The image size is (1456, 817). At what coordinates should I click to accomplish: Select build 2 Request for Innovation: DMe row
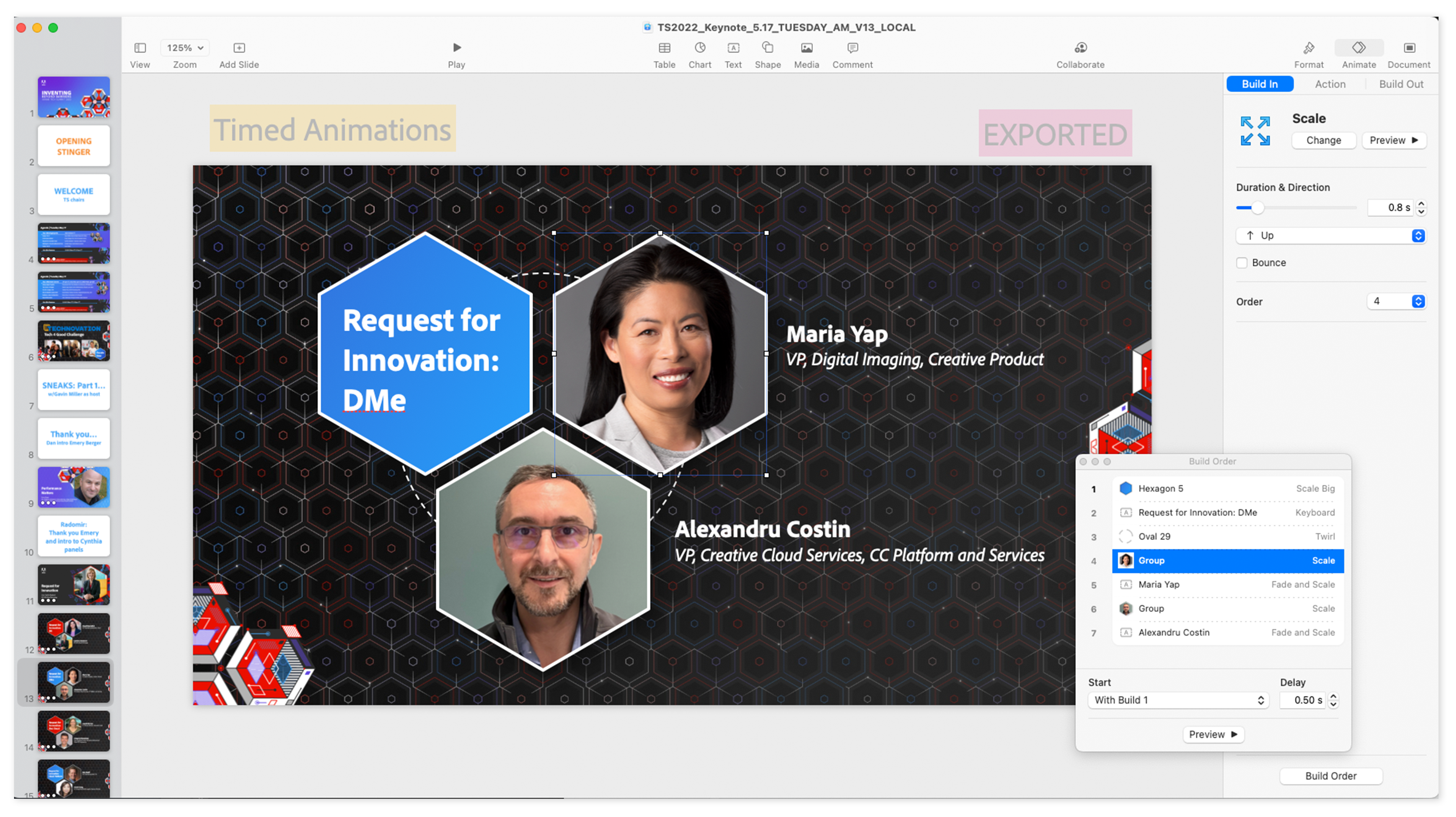(x=1227, y=512)
